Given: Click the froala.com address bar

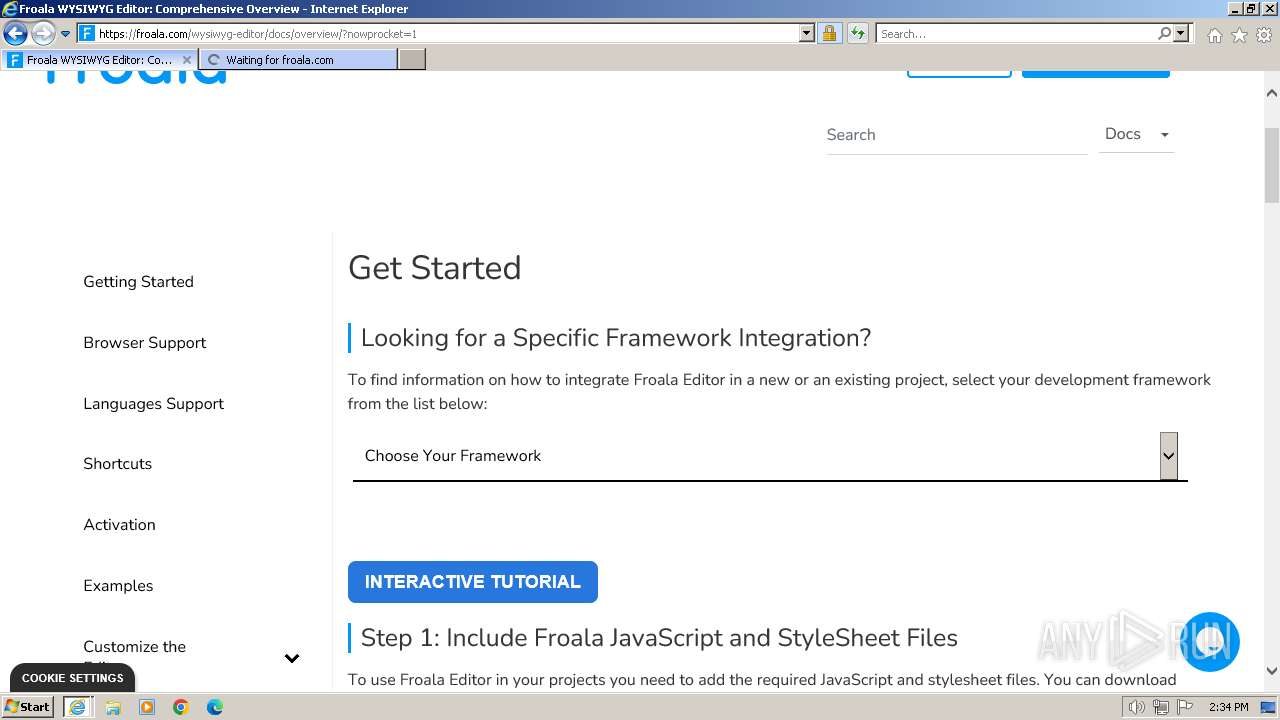Looking at the screenshot, I should (x=438, y=33).
